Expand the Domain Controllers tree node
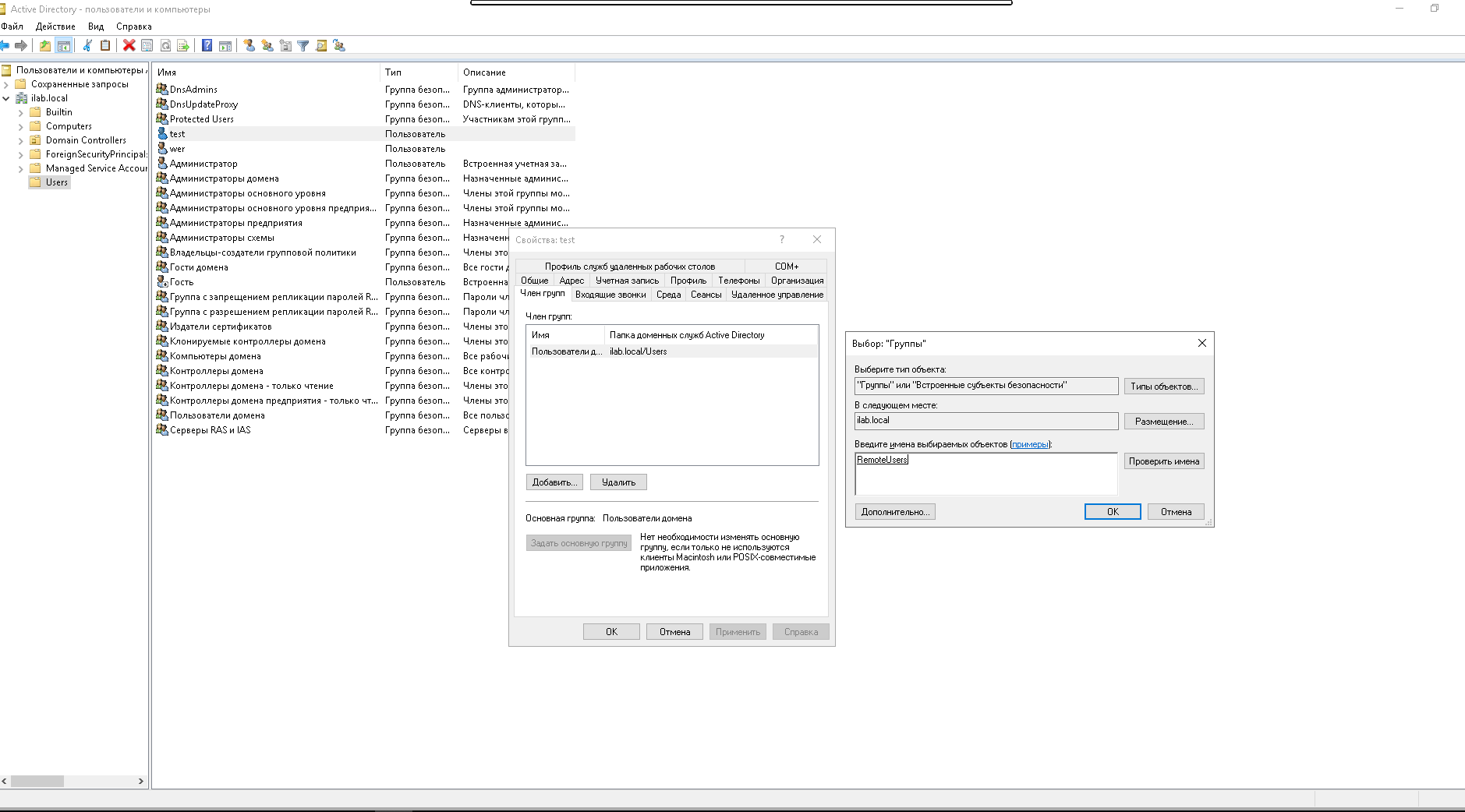This screenshot has width=1465, height=812. click(x=20, y=140)
